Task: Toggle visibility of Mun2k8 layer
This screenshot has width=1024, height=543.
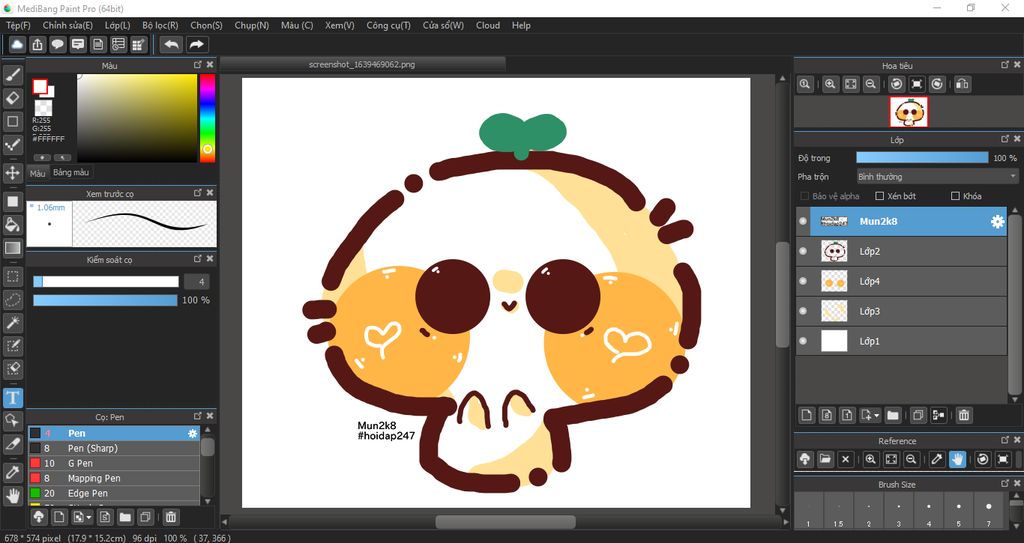Action: click(803, 222)
